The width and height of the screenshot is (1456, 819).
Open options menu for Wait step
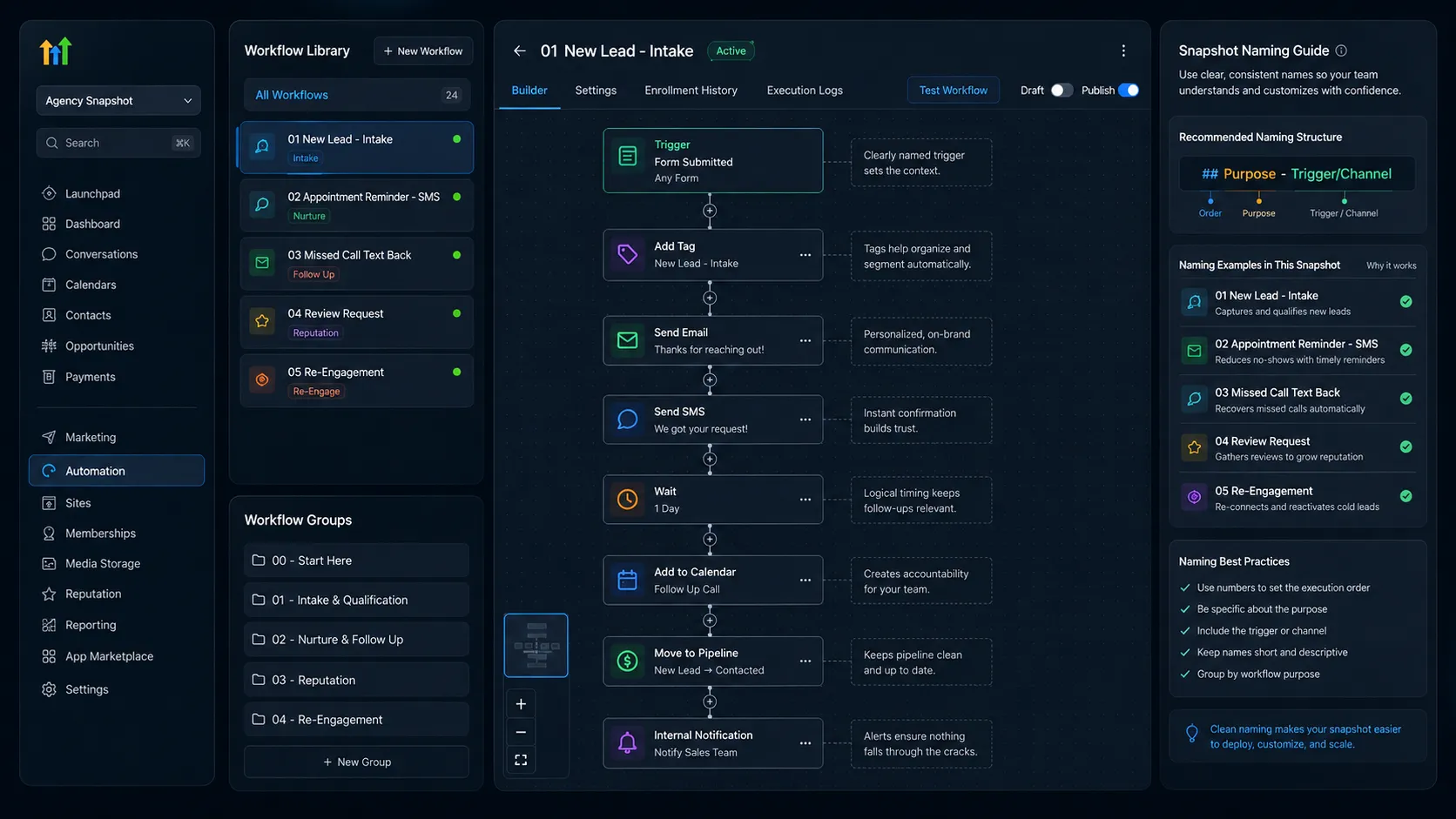pyautogui.click(x=806, y=500)
